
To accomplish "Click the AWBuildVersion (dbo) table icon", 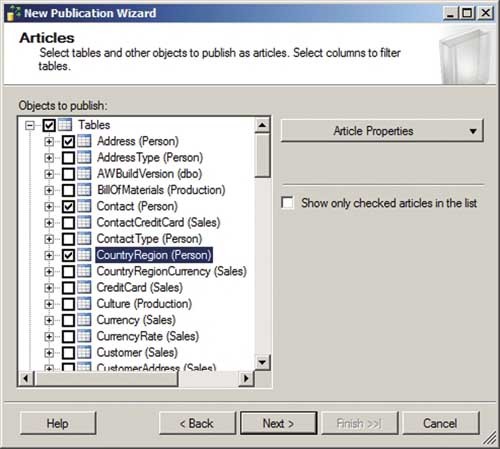I will pos(84,174).
